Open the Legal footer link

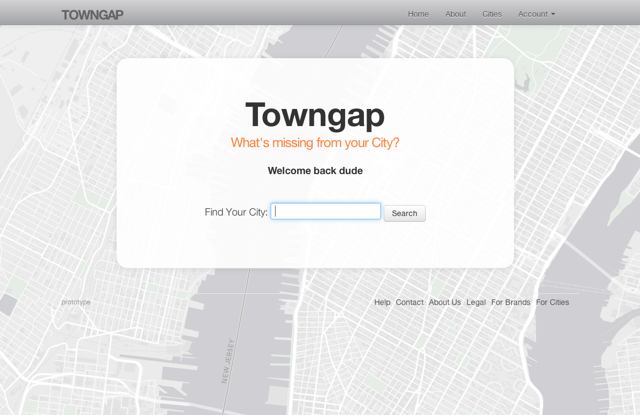(476, 302)
